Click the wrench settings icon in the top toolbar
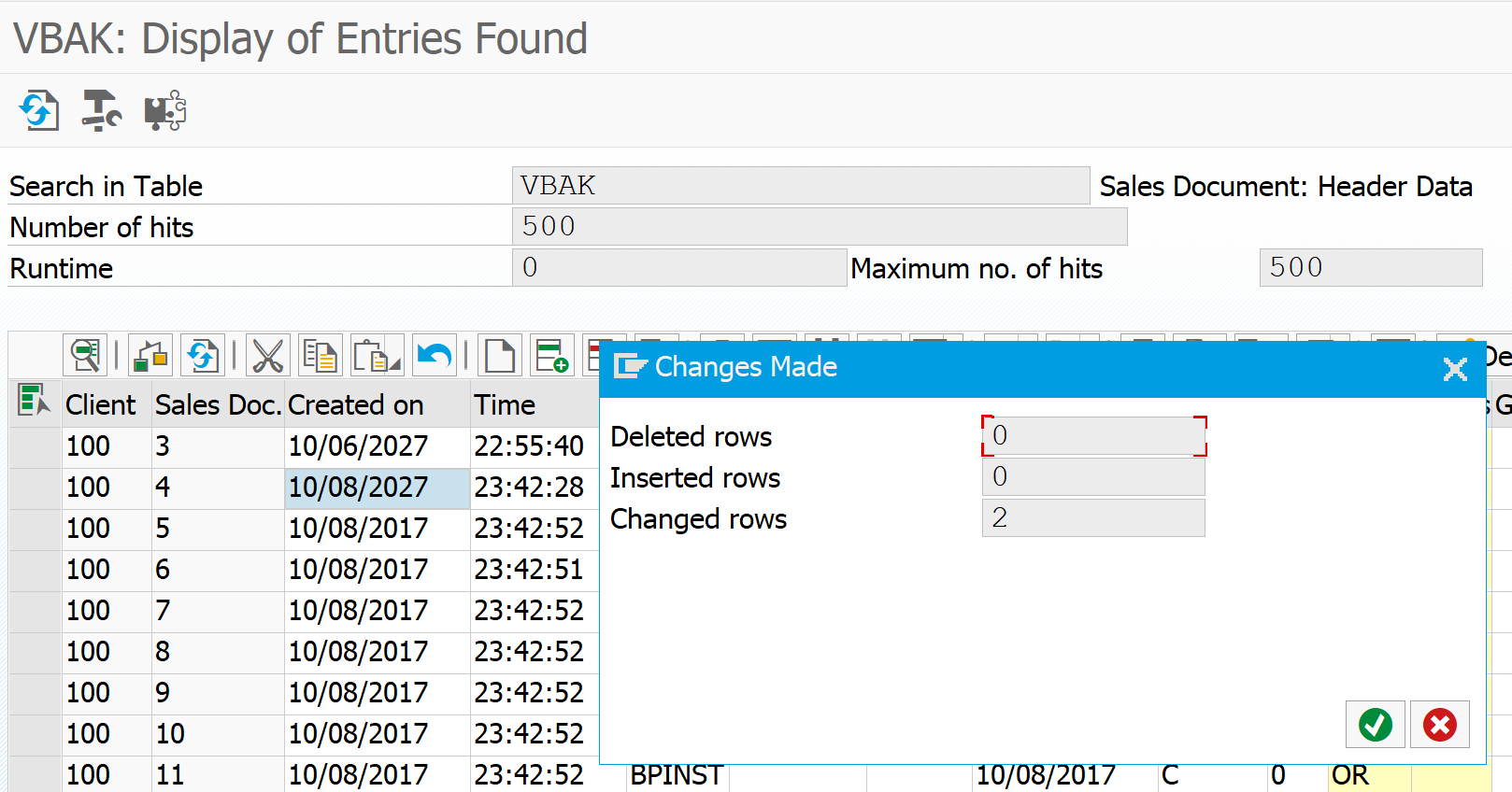 tap(101, 110)
